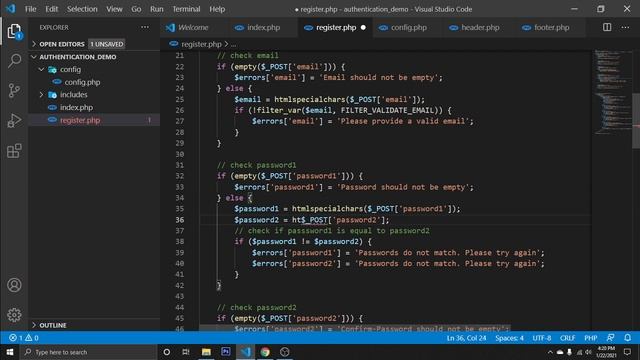
Task: Click the Cortana circle on taskbar
Action: [167, 352]
